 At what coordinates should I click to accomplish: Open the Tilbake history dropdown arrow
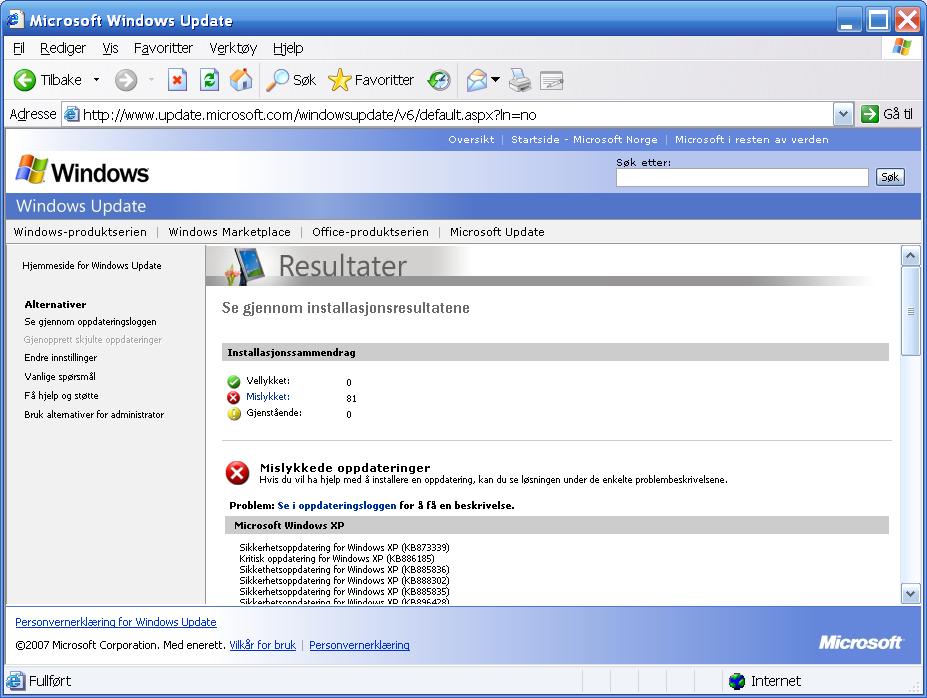point(96,80)
